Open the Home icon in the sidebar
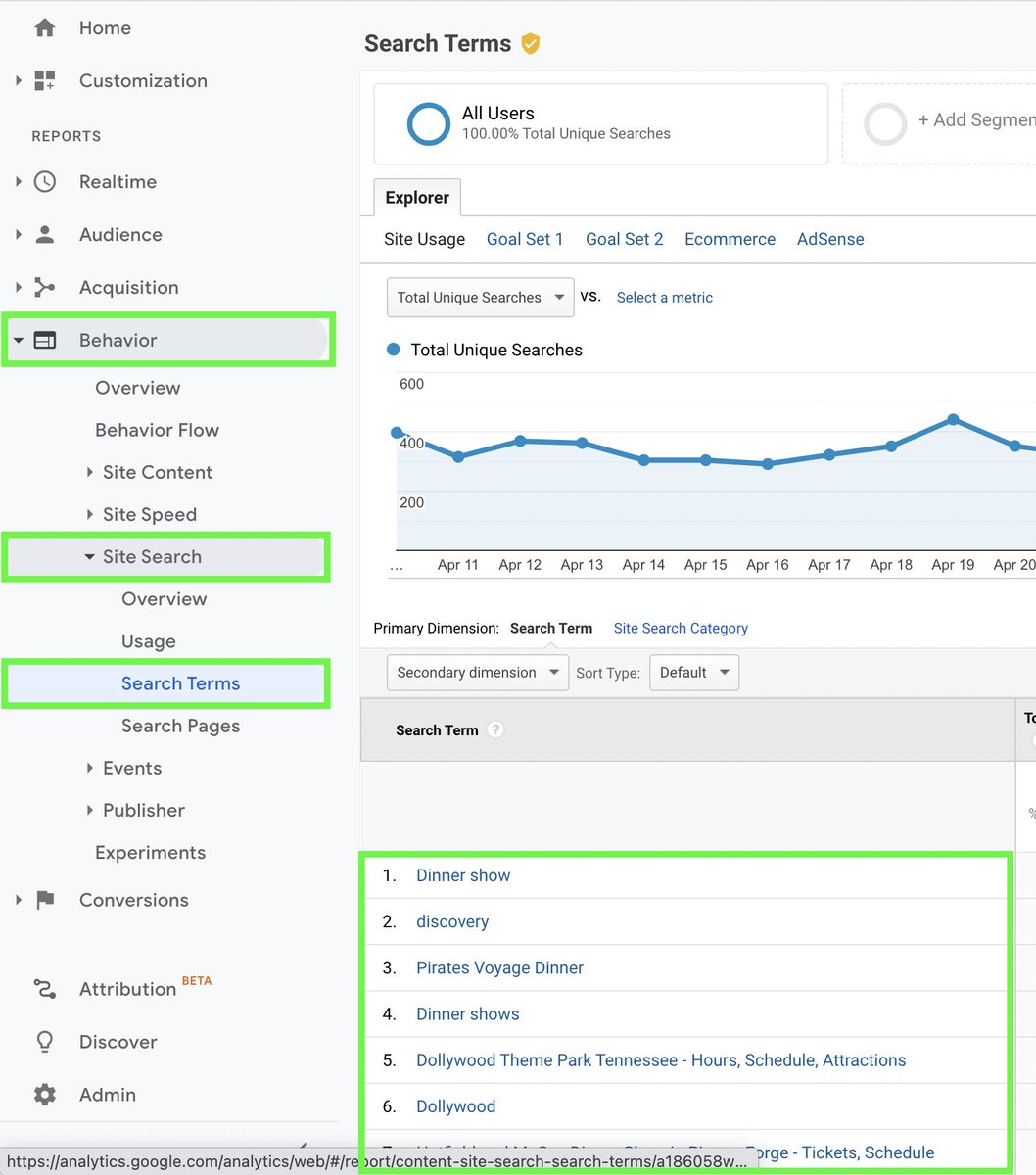This screenshot has height=1175, width=1036. point(45,27)
